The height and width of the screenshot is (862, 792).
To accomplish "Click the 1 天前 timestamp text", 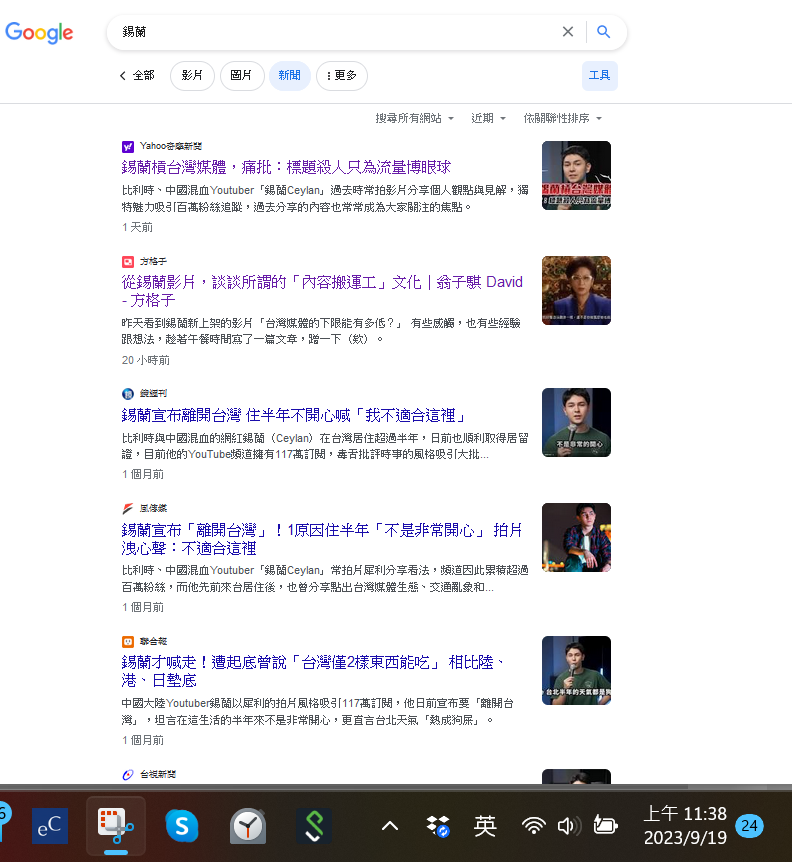I will point(137,227).
